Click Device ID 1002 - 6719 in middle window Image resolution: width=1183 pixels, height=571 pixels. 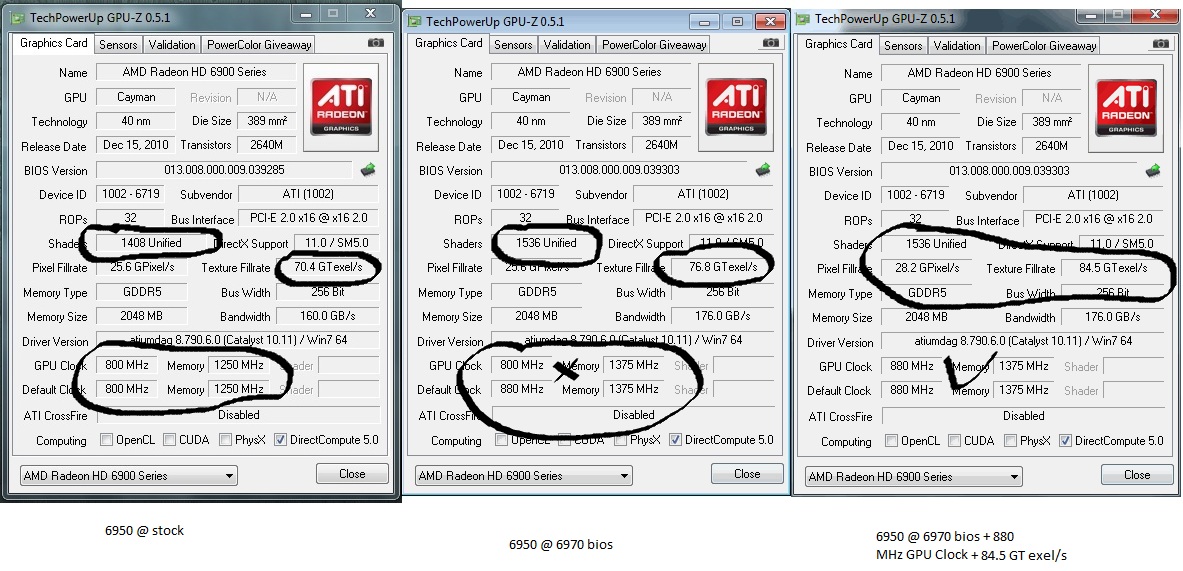(x=526, y=194)
